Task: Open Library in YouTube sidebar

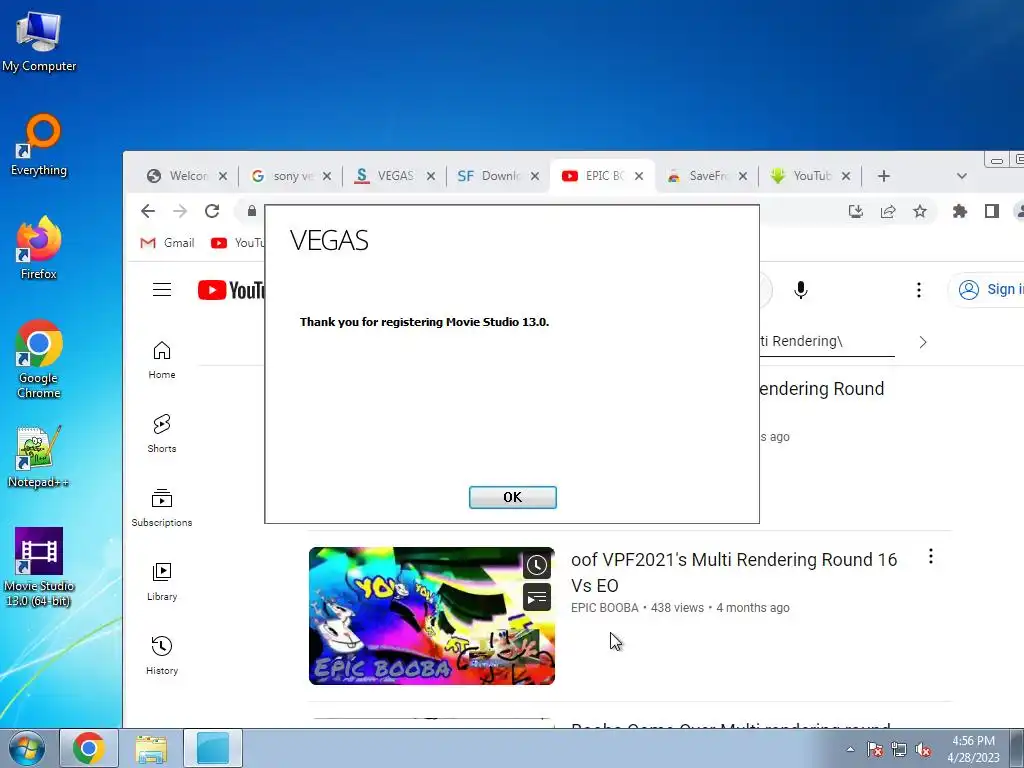Action: coord(162,582)
